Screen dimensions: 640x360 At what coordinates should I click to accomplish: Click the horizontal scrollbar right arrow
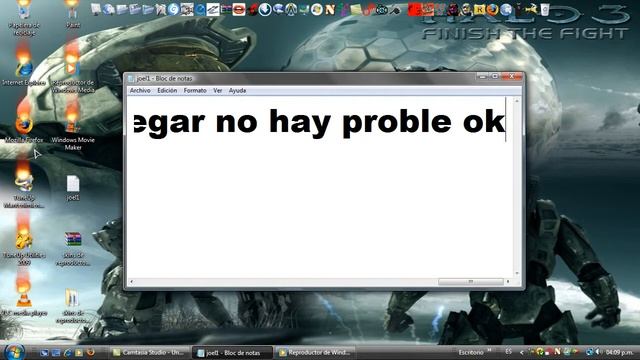(508, 282)
